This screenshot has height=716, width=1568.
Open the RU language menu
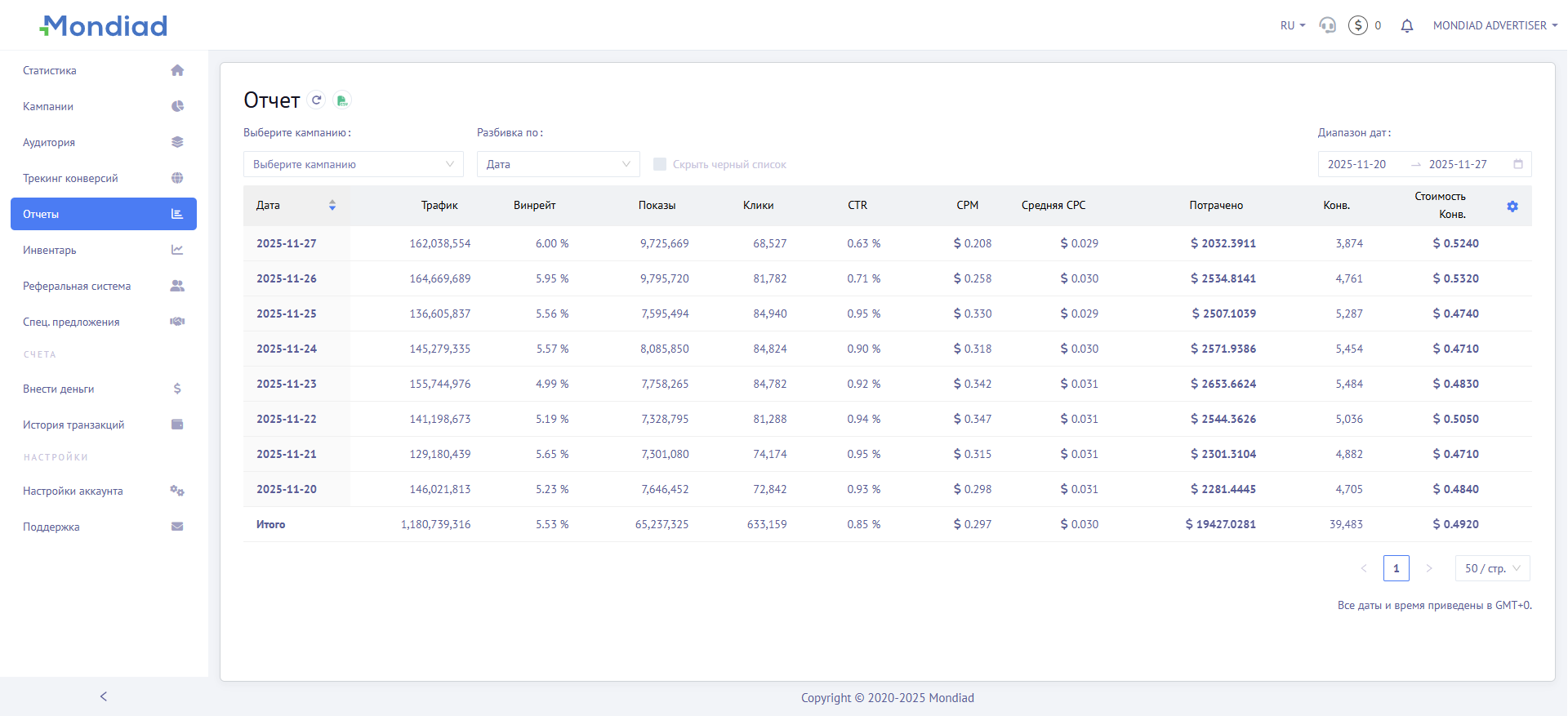point(1292,26)
